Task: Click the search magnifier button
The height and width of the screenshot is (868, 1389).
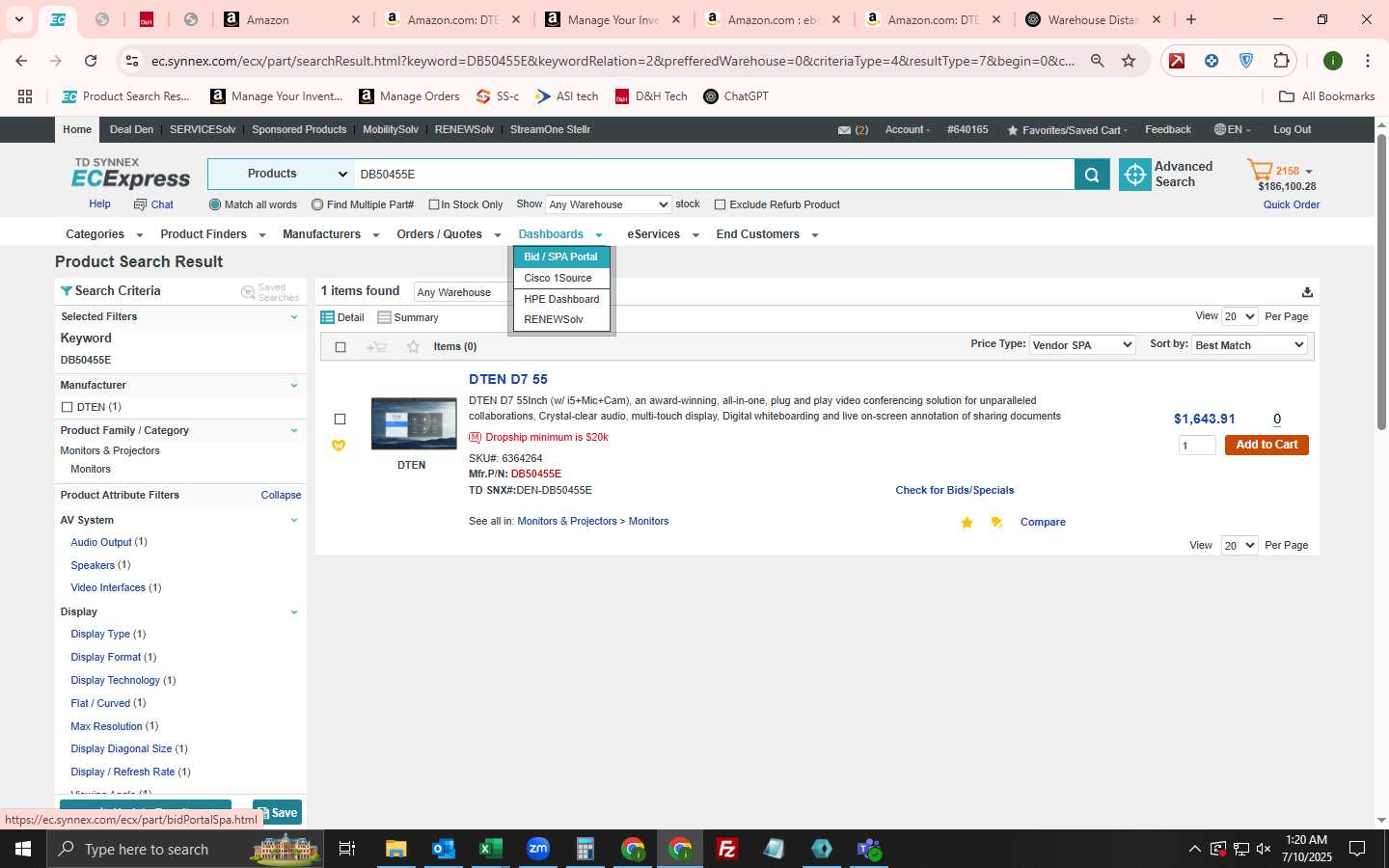Action: point(1092,175)
